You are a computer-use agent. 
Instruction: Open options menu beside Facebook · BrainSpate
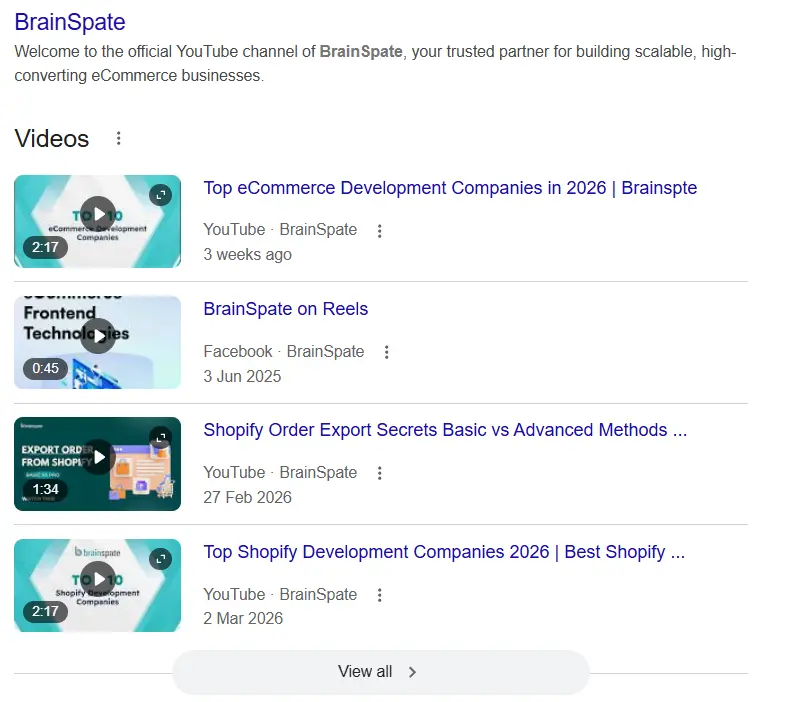tap(386, 352)
